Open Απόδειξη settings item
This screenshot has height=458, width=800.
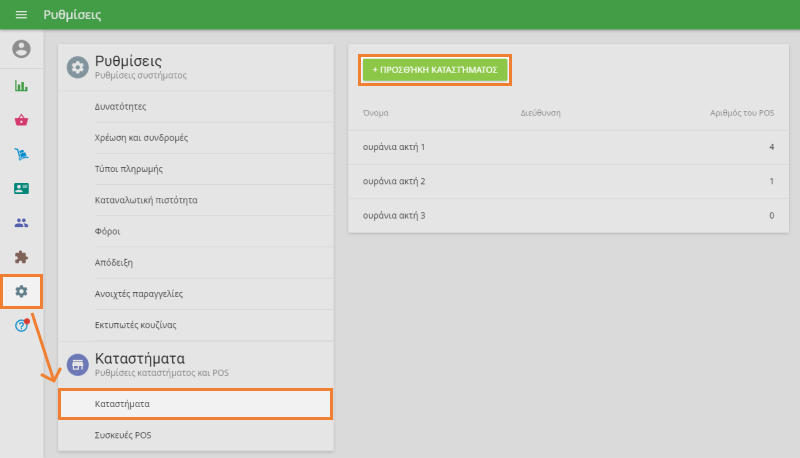(x=196, y=263)
